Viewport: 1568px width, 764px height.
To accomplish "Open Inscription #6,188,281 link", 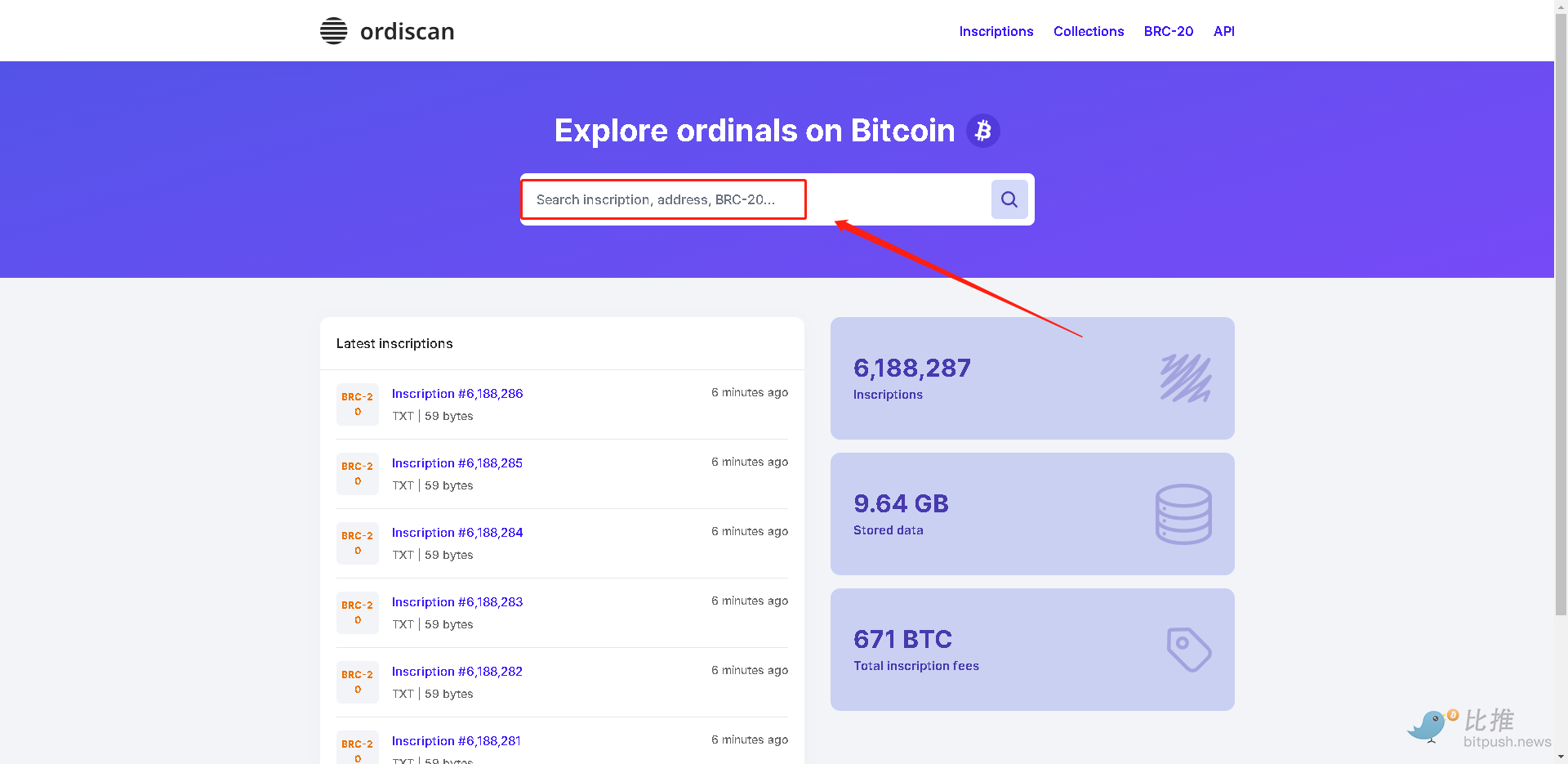I will 457,741.
